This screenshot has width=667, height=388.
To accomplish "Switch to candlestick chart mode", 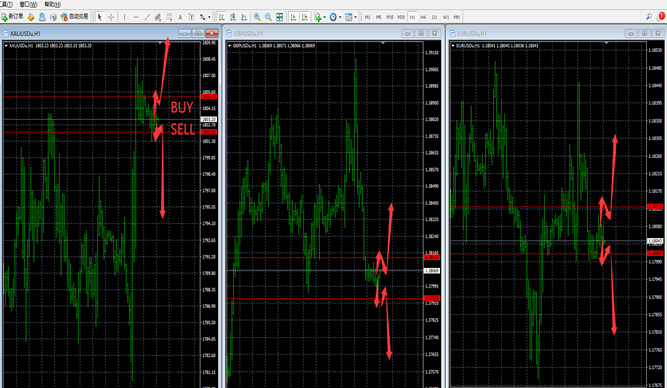I will tap(233, 17).
